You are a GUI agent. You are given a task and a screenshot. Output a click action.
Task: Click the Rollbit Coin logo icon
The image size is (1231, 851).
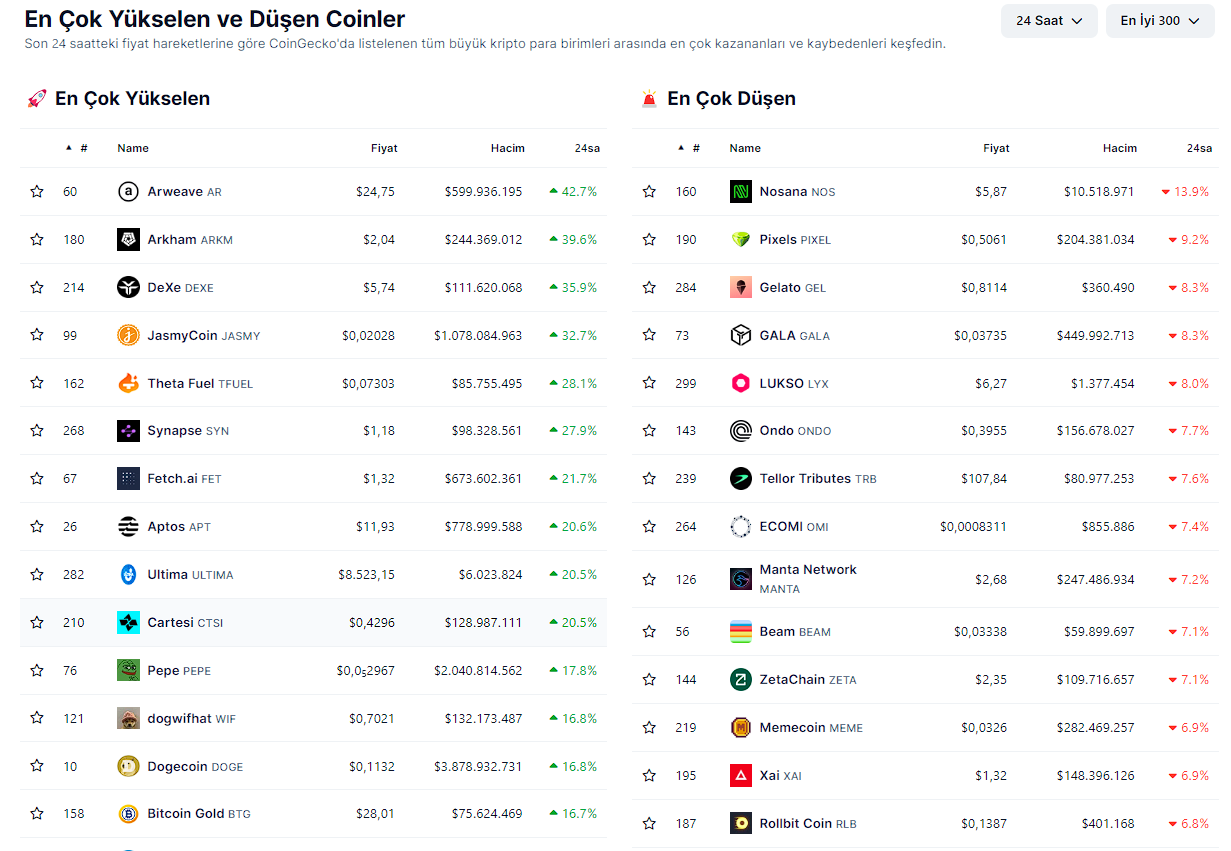pyautogui.click(x=740, y=823)
